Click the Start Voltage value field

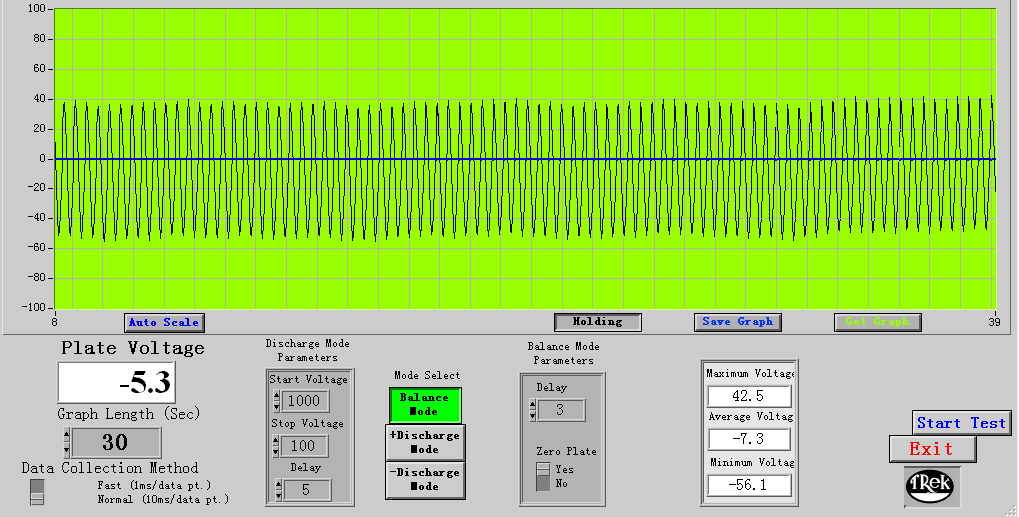tap(304, 401)
